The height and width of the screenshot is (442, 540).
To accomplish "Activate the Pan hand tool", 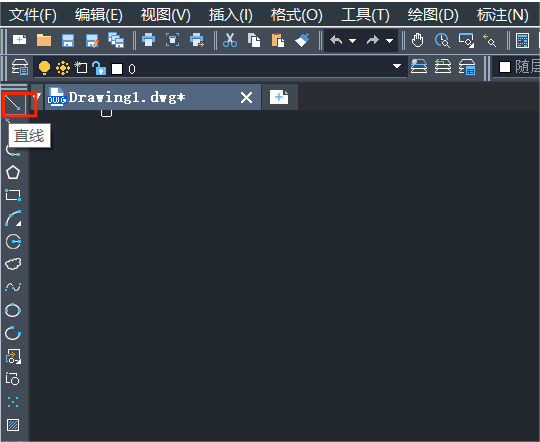I will (417, 40).
